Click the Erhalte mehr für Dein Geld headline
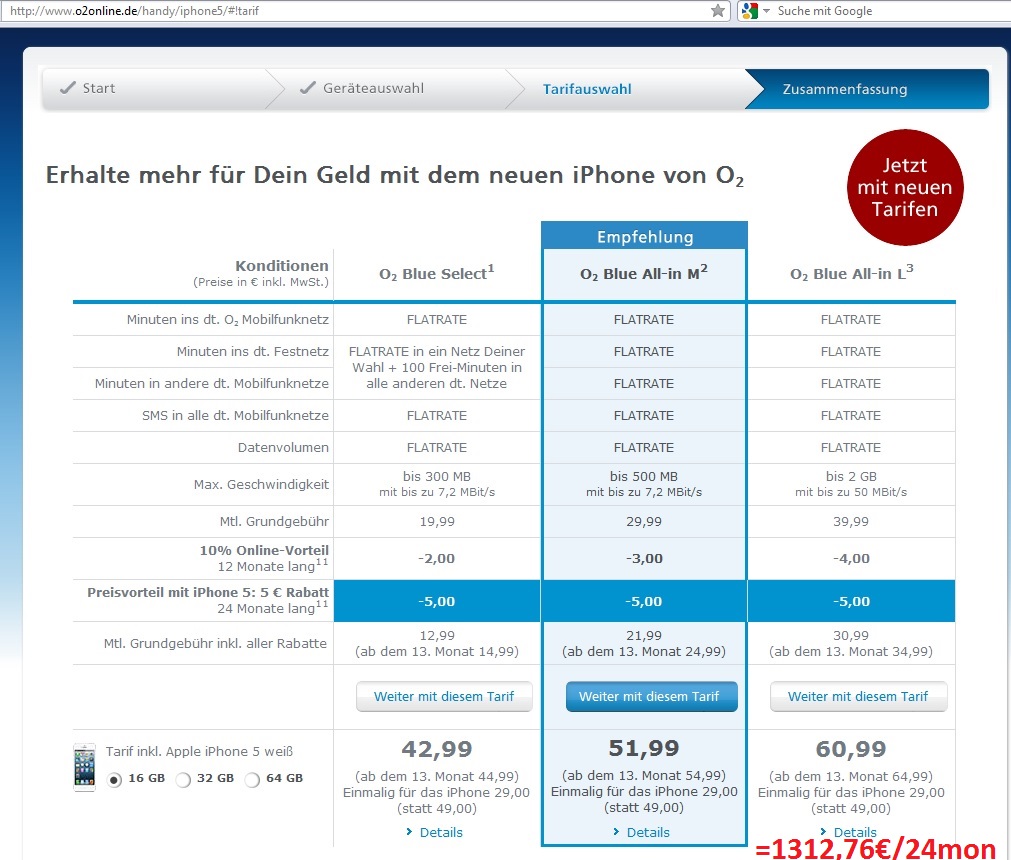Viewport: 1011px width, 860px height. coord(395,175)
